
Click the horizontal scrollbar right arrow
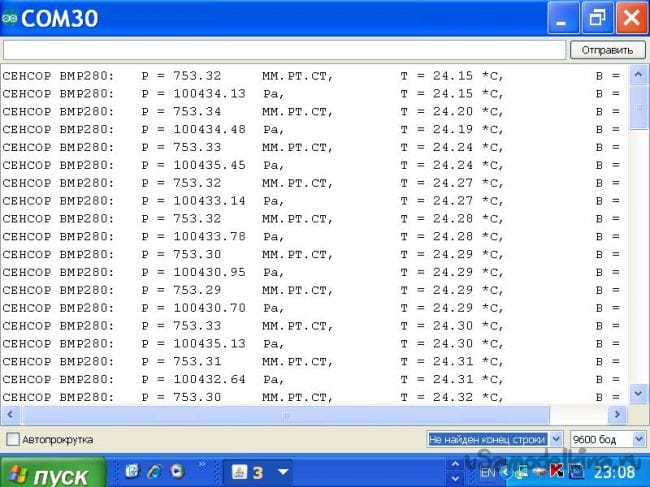(619, 413)
